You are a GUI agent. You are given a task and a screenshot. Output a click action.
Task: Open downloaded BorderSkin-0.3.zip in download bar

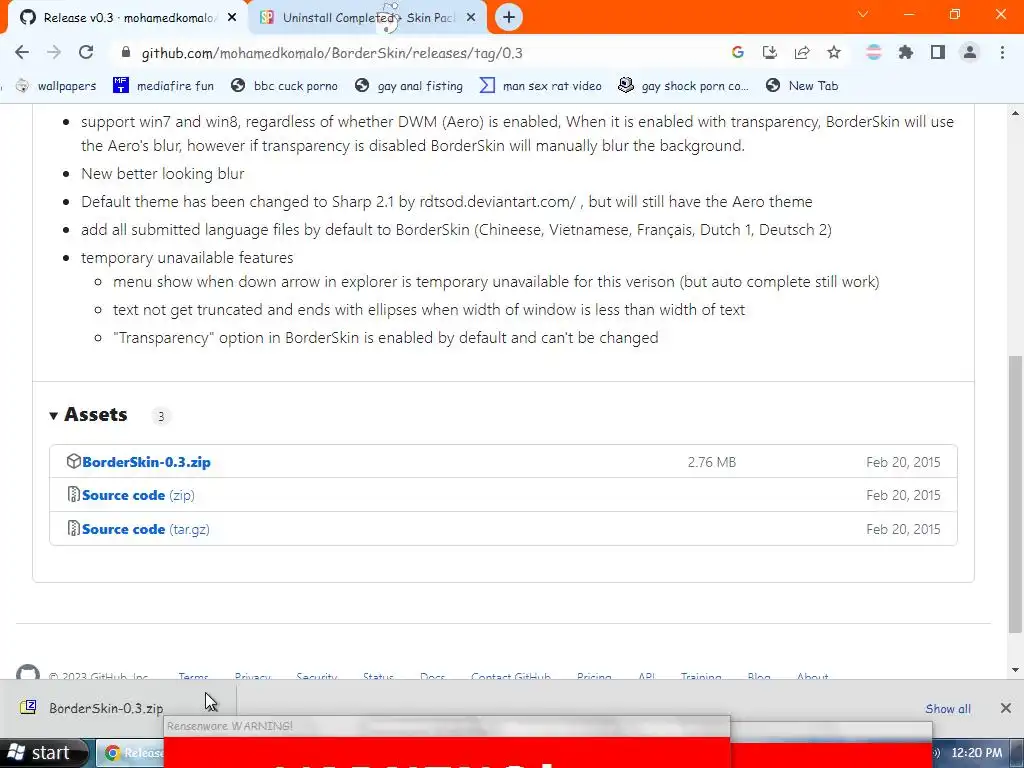pos(106,708)
